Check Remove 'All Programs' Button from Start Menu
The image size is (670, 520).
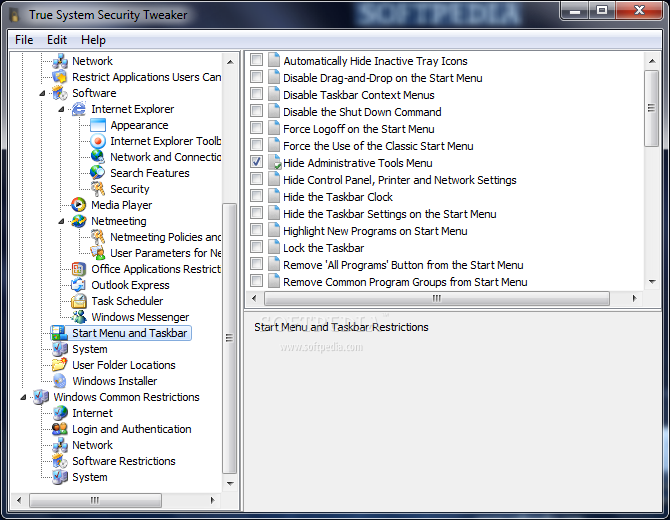256,264
